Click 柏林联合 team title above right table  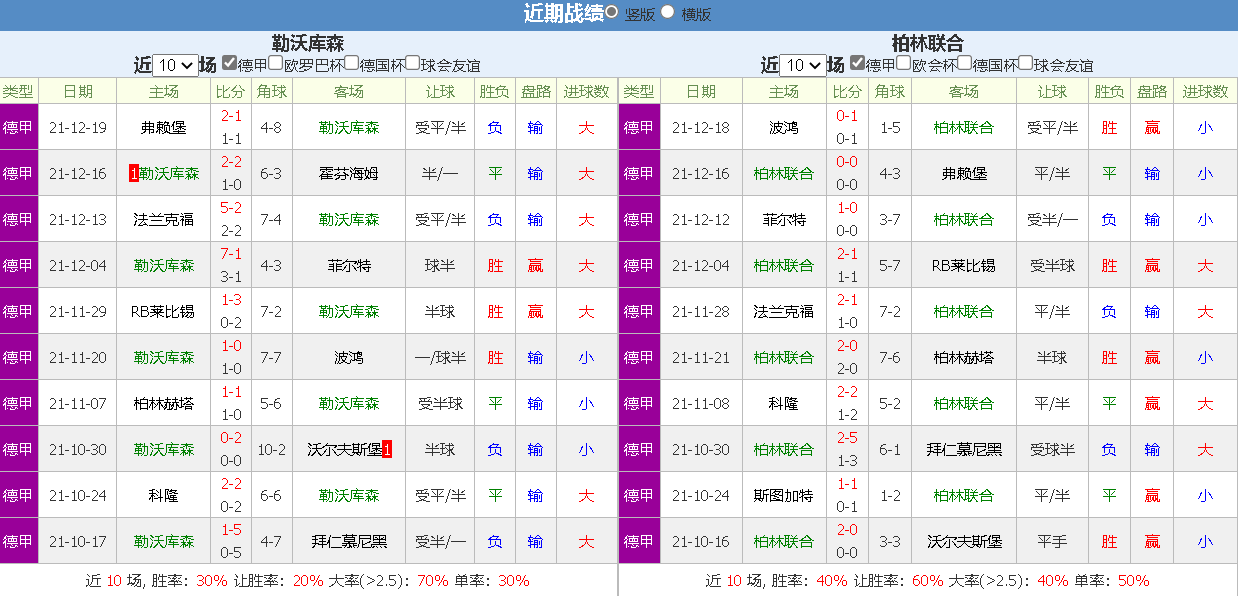pos(928,43)
